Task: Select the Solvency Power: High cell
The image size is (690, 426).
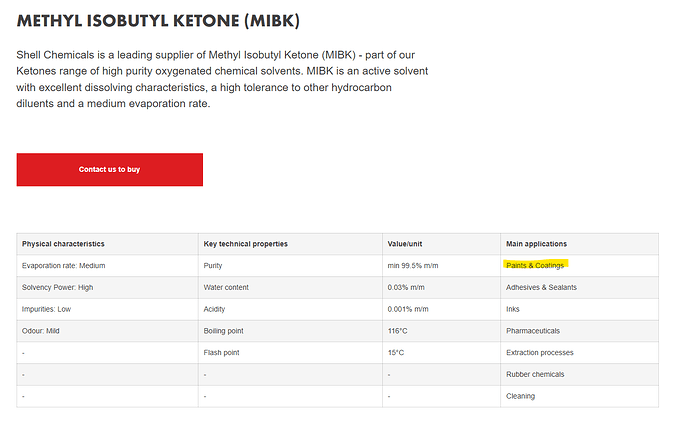Action: [x=58, y=288]
